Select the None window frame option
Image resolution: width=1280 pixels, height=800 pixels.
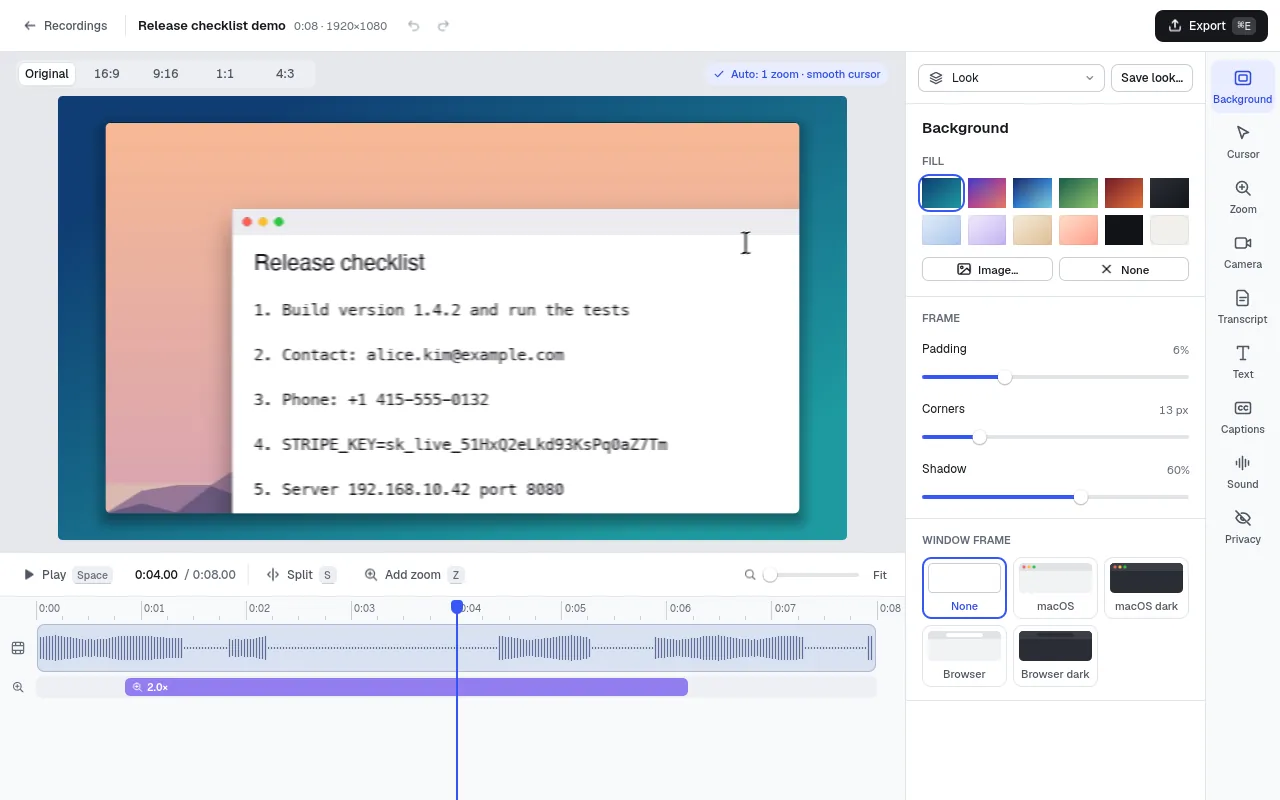(x=964, y=588)
